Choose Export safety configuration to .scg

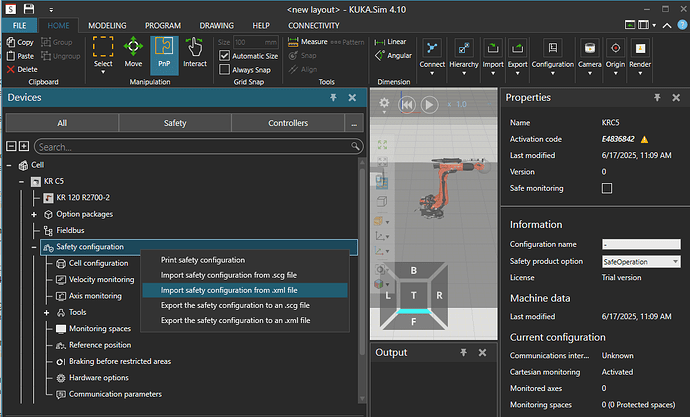pyautogui.click(x=245, y=305)
